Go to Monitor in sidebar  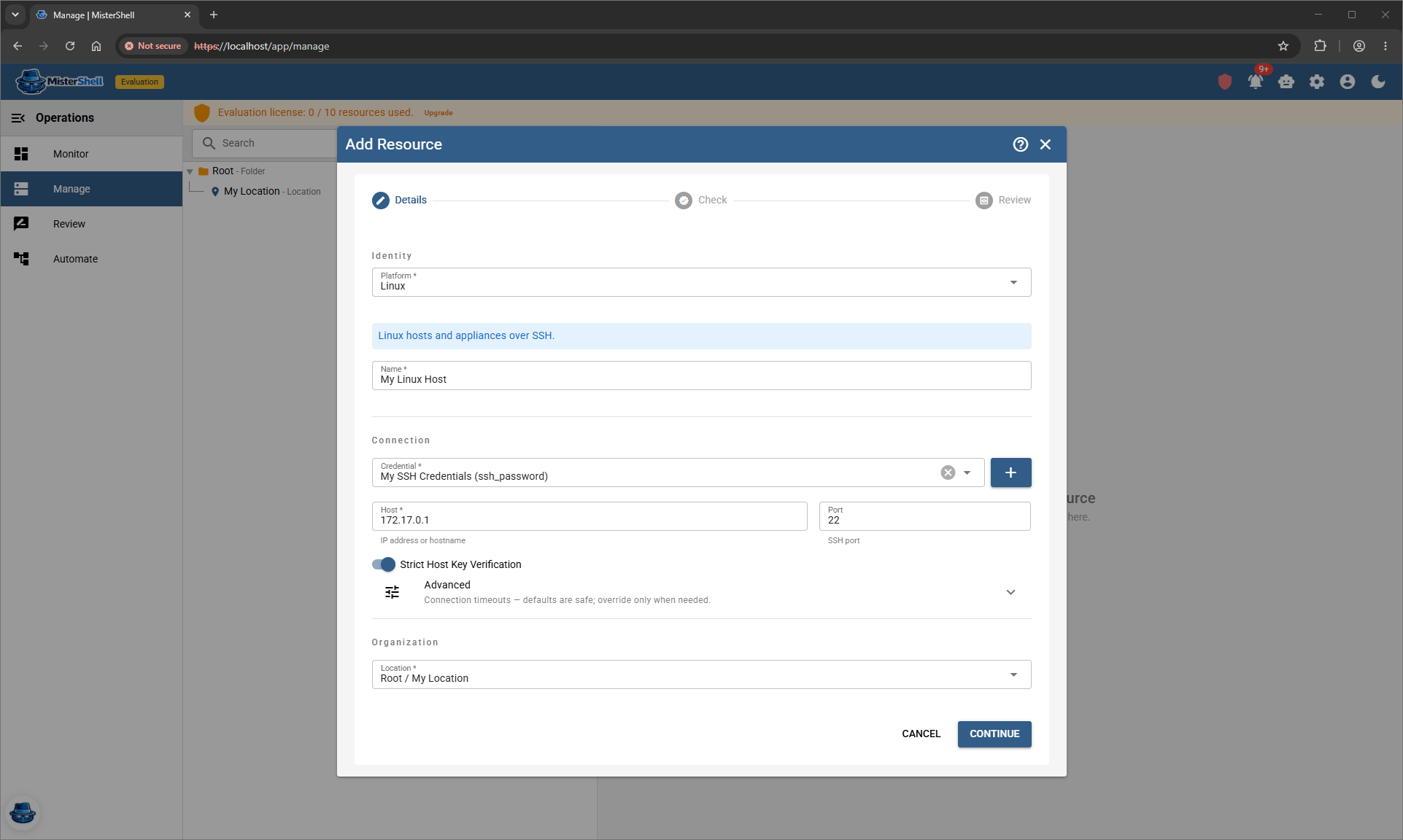click(91, 154)
